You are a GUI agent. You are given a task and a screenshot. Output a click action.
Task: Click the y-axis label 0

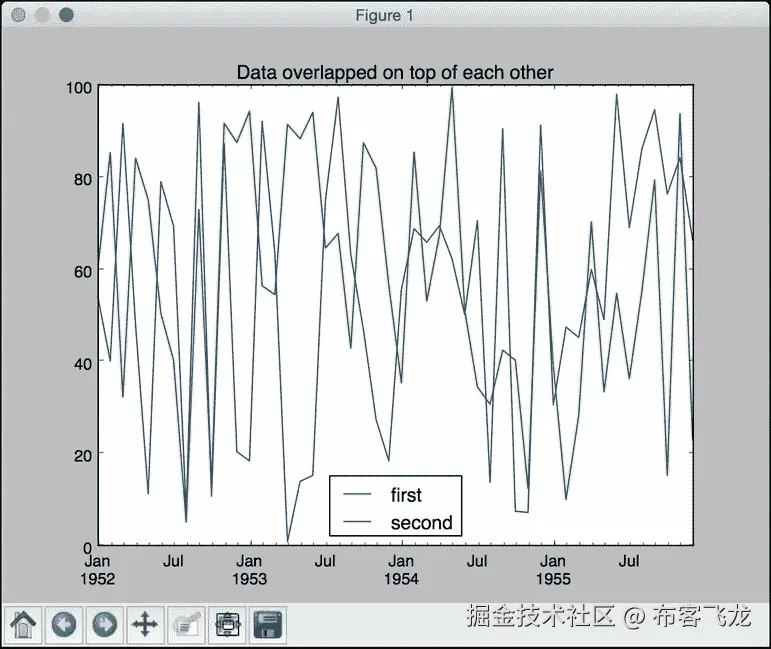point(88,547)
